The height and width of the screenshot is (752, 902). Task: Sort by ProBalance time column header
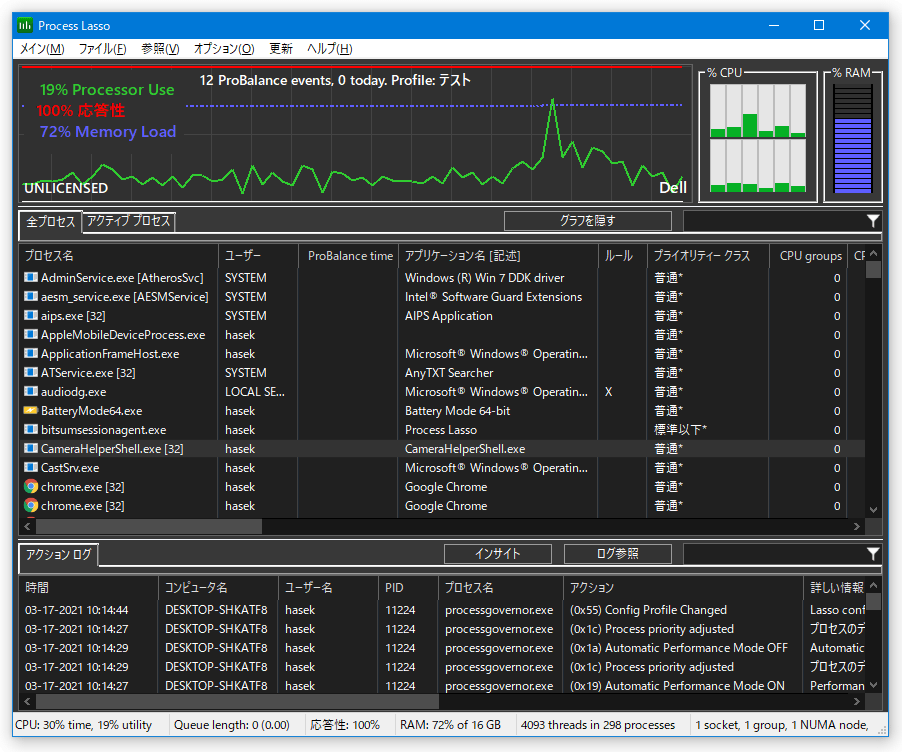coord(349,255)
